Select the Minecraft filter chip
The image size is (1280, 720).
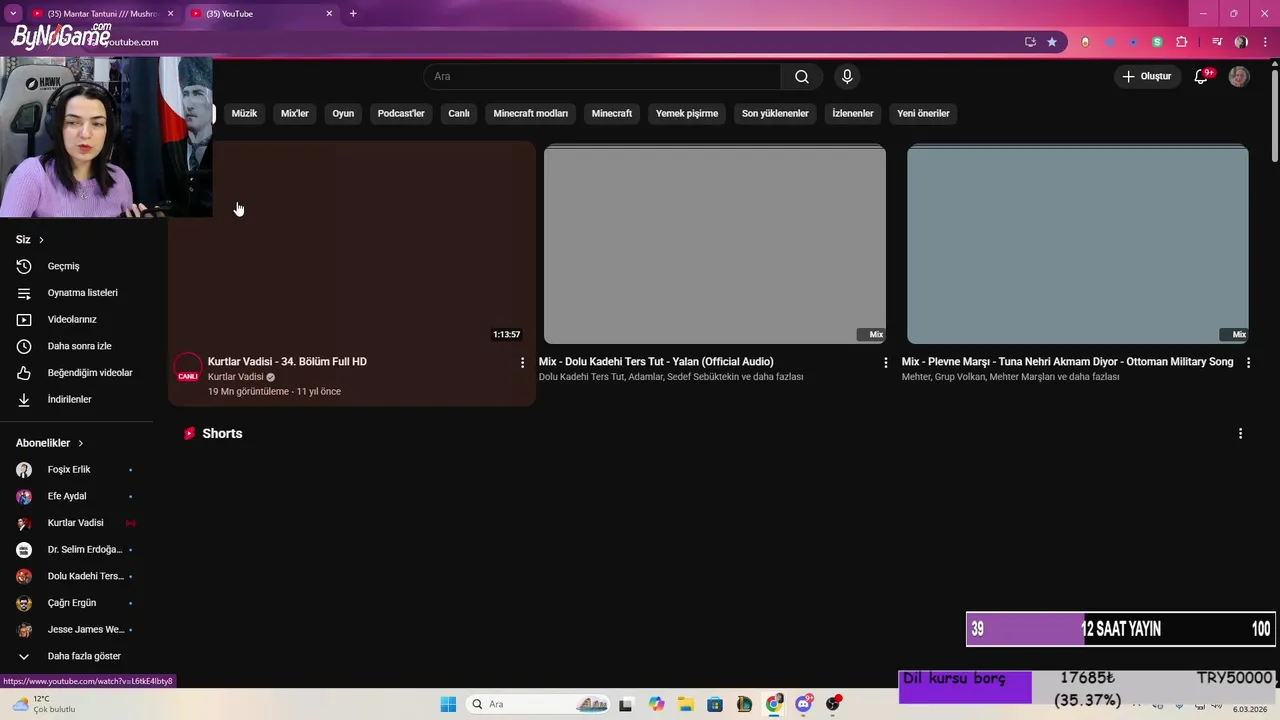click(x=612, y=114)
